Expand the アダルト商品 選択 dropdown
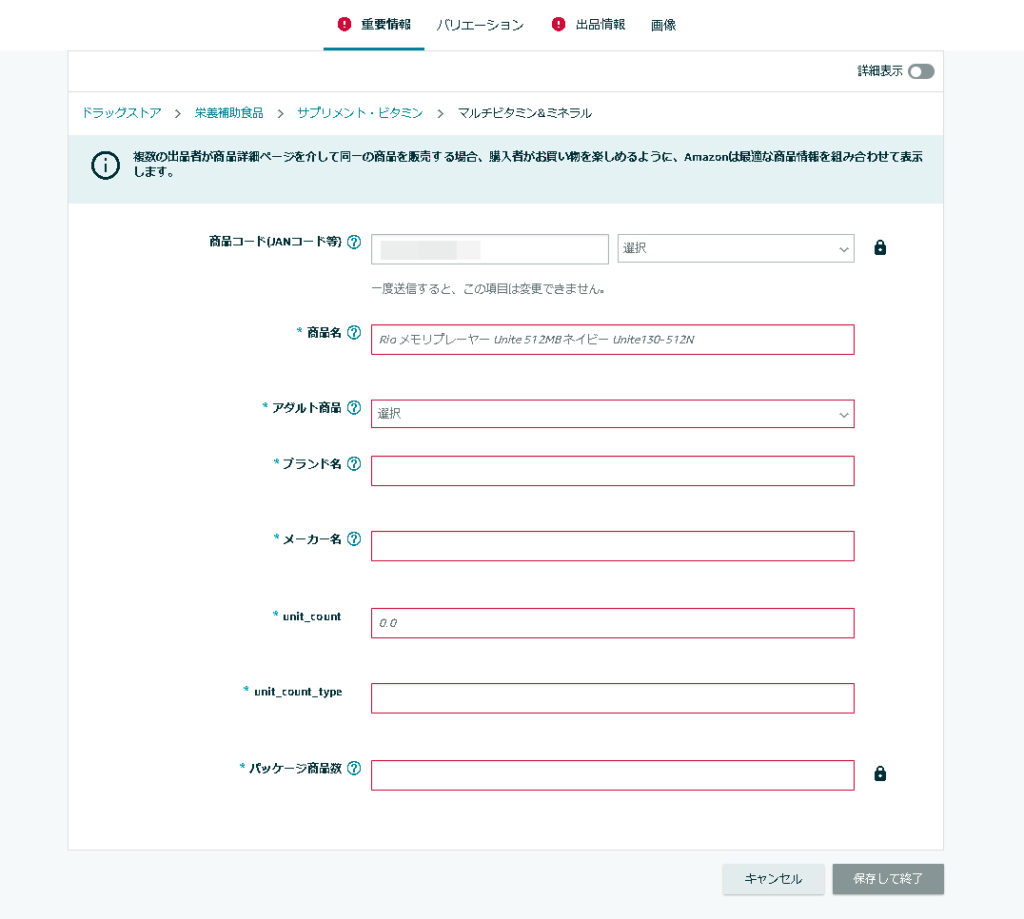1024x919 pixels. point(612,414)
